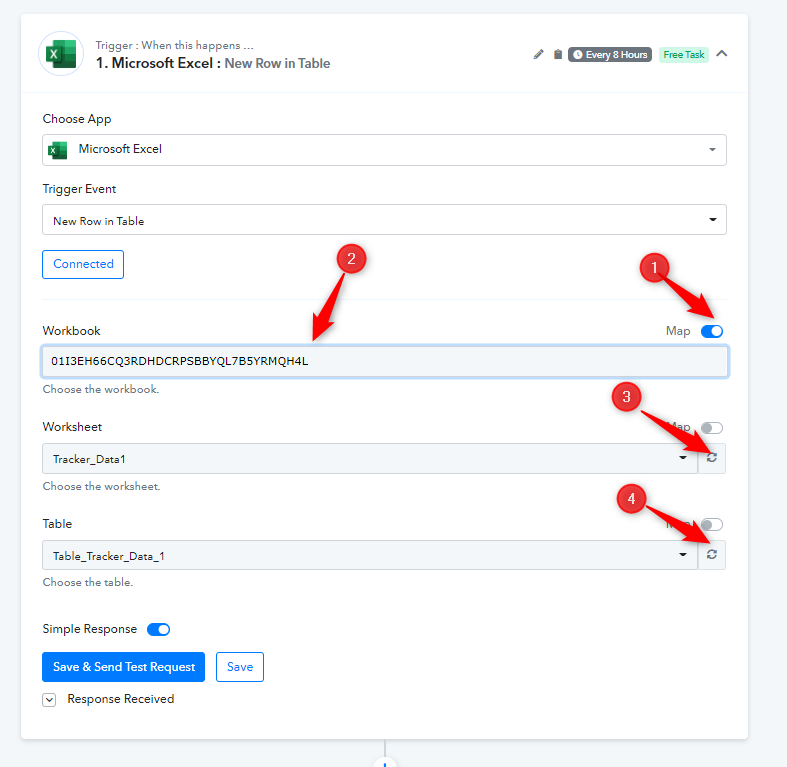Screen dimensions: 787x767
Task: Open the Trigger Event dropdown
Action: tap(384, 219)
